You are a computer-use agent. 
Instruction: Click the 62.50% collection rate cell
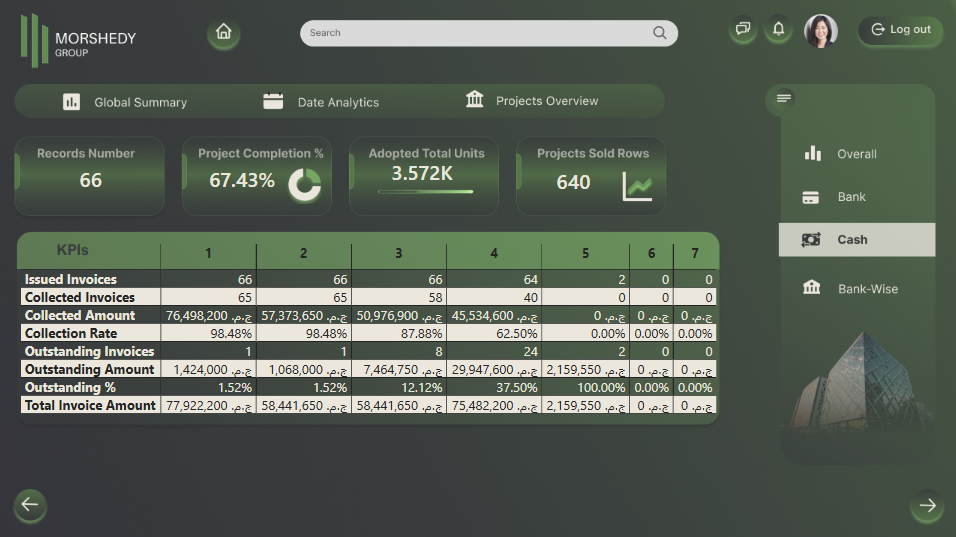[494, 333]
